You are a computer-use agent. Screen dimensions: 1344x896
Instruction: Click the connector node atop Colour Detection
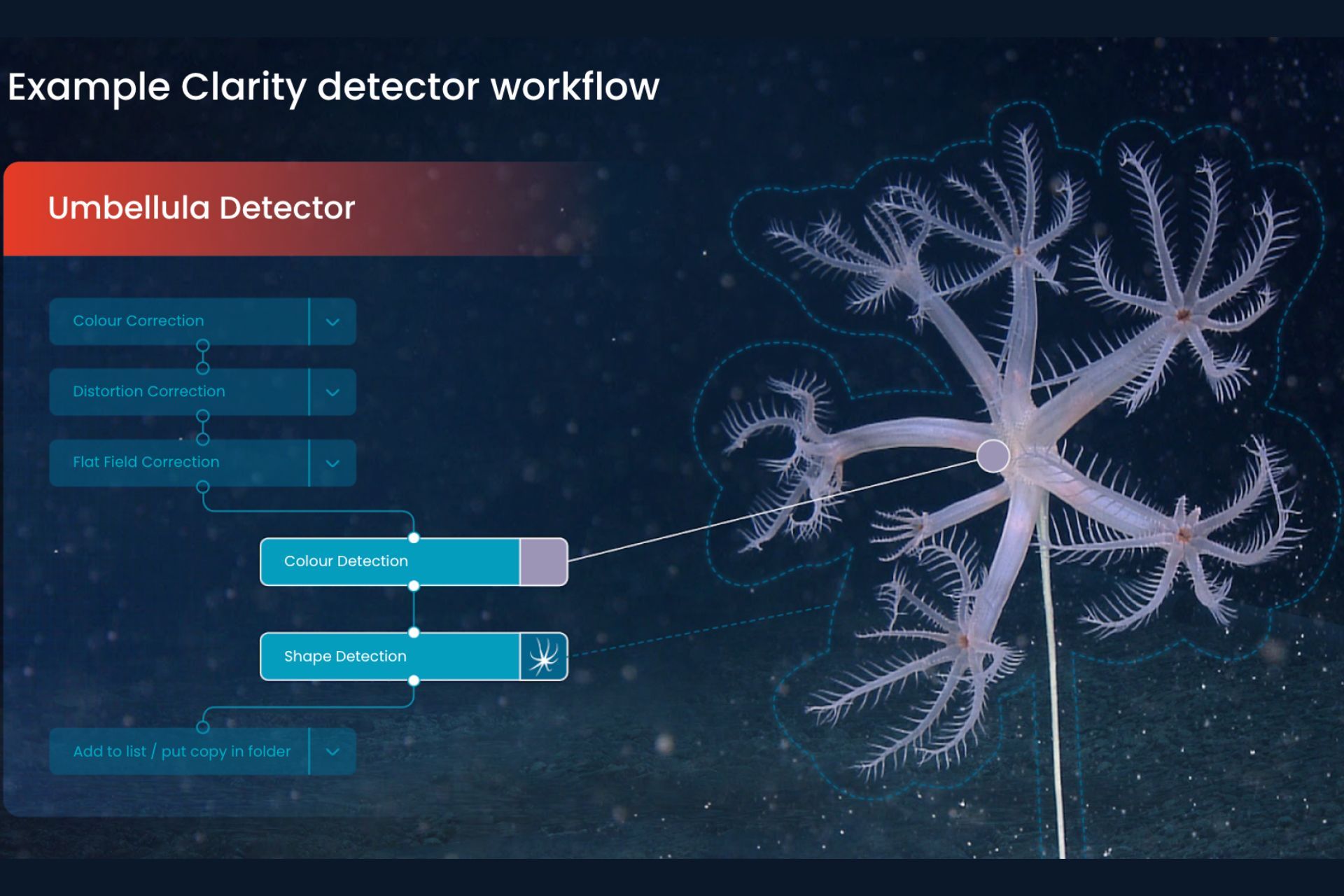pos(414,538)
